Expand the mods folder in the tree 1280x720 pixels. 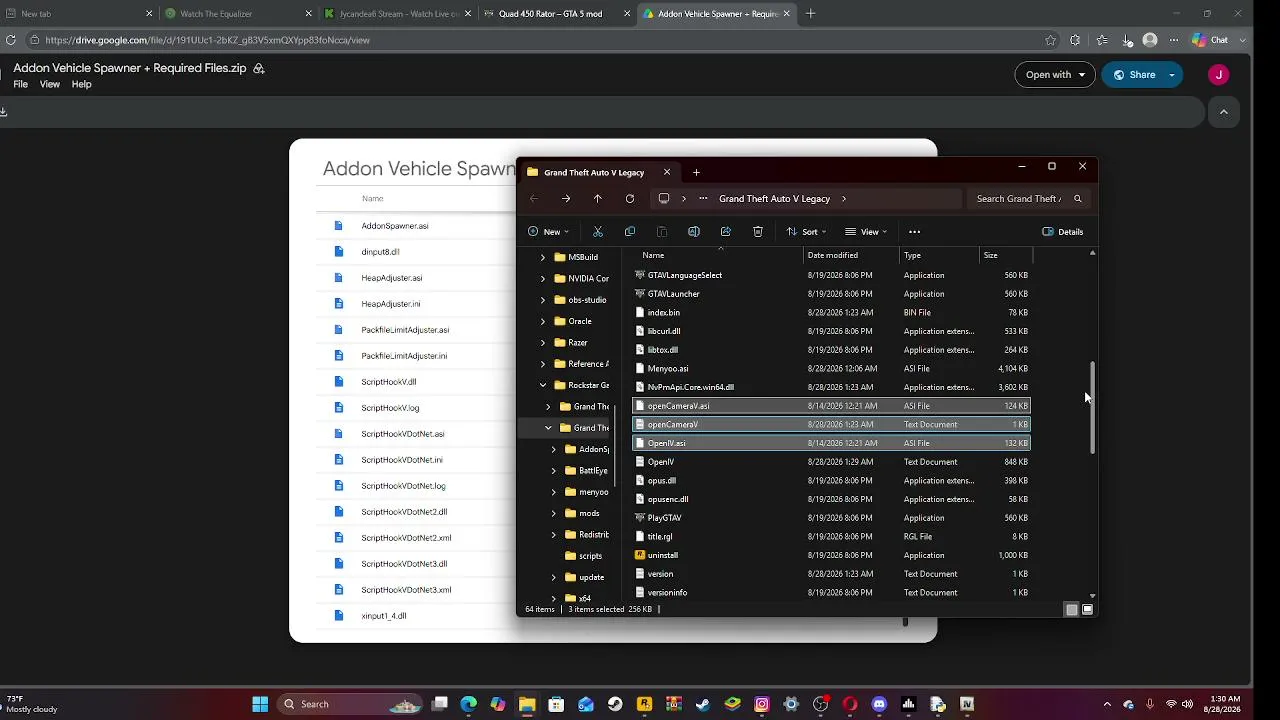pyautogui.click(x=554, y=513)
